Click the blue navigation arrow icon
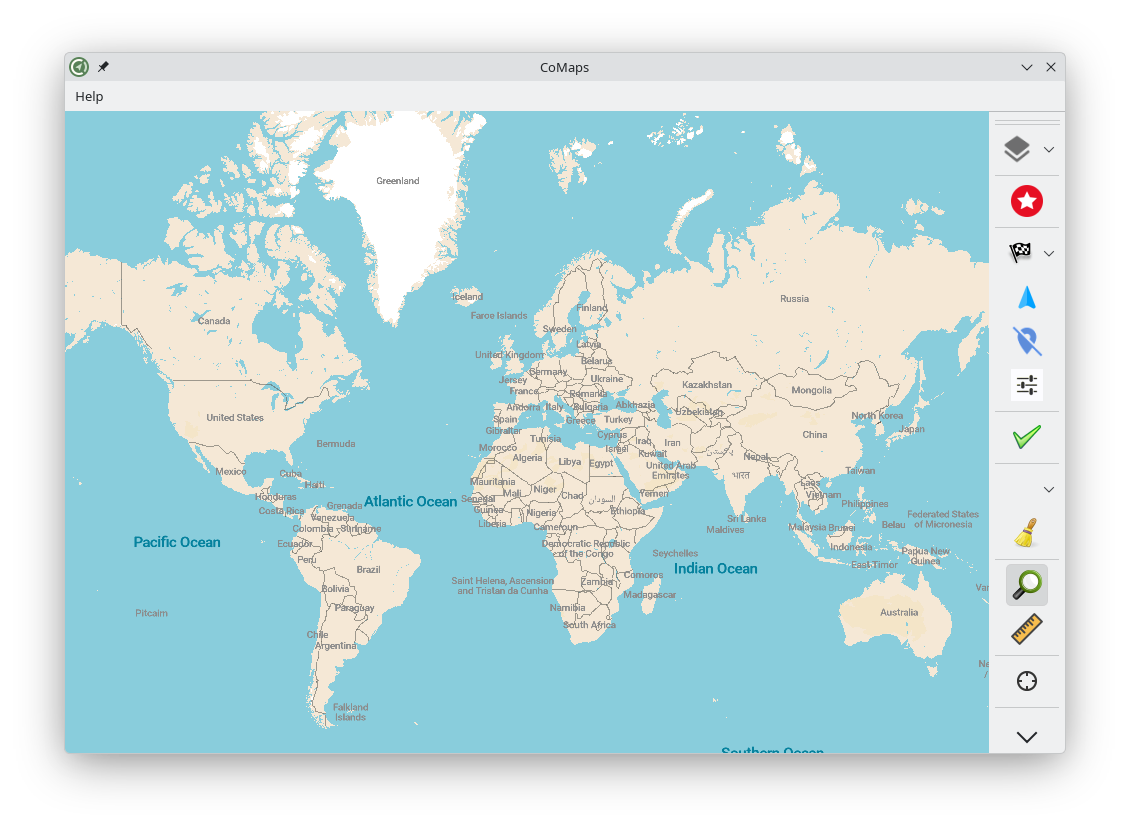Image resolution: width=1130 pixels, height=830 pixels. pos(1027,298)
